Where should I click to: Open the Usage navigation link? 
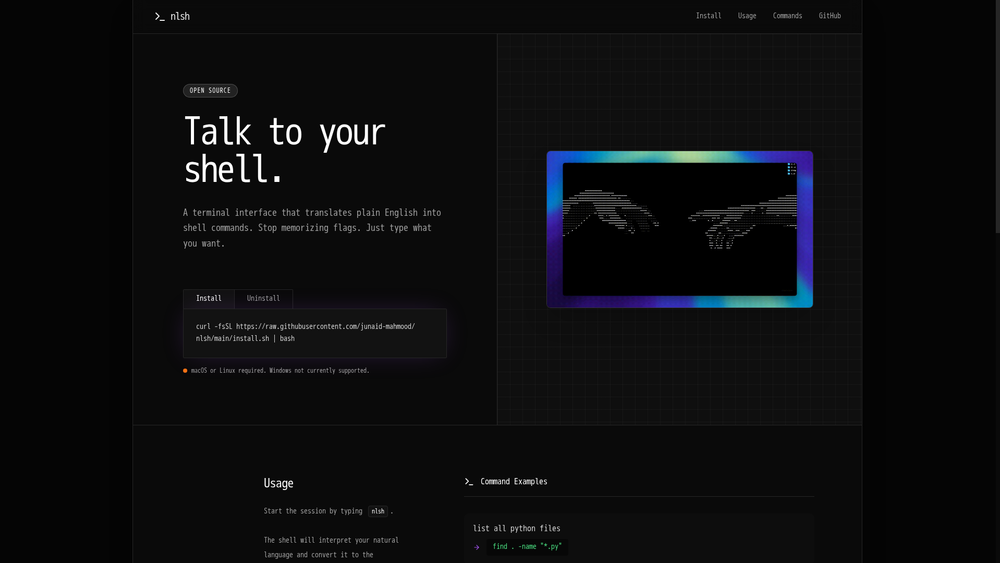747,16
